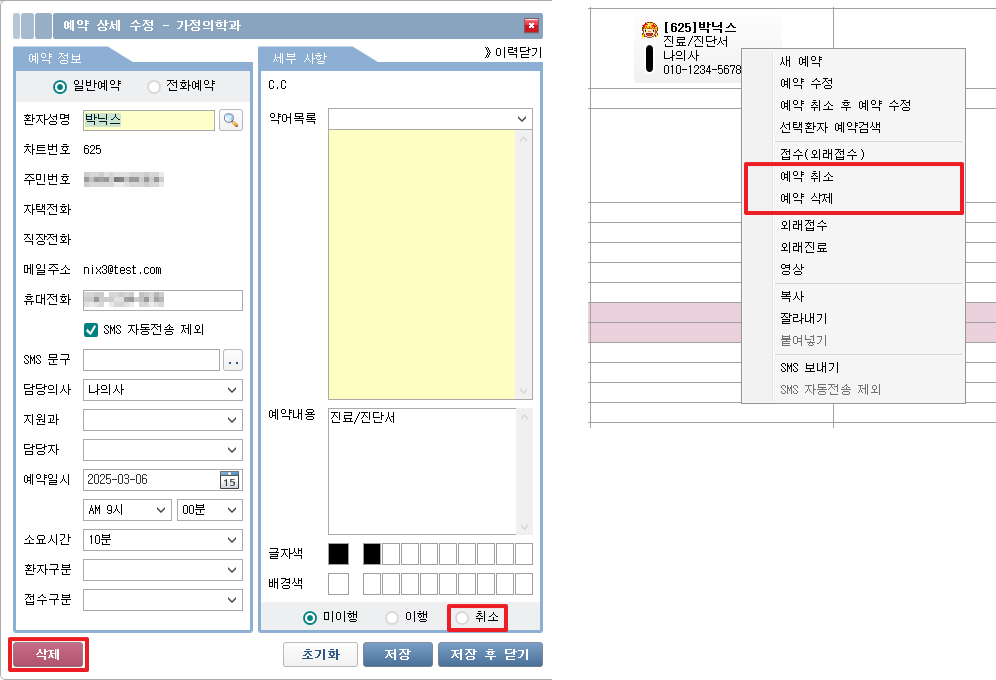The width and height of the screenshot is (996, 680).
Task: Click the patient name search magnifier icon
Action: tap(231, 120)
